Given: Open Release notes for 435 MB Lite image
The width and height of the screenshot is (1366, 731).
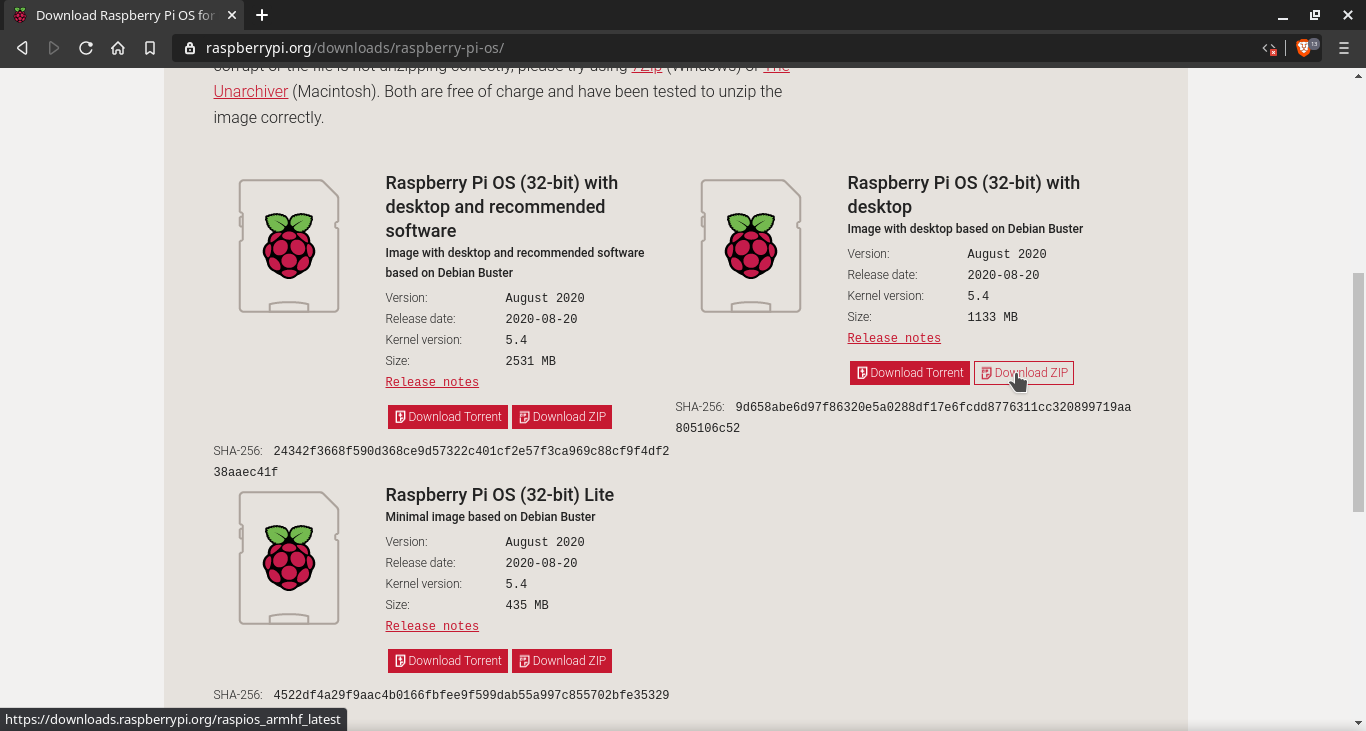Looking at the screenshot, I should [x=432, y=626].
